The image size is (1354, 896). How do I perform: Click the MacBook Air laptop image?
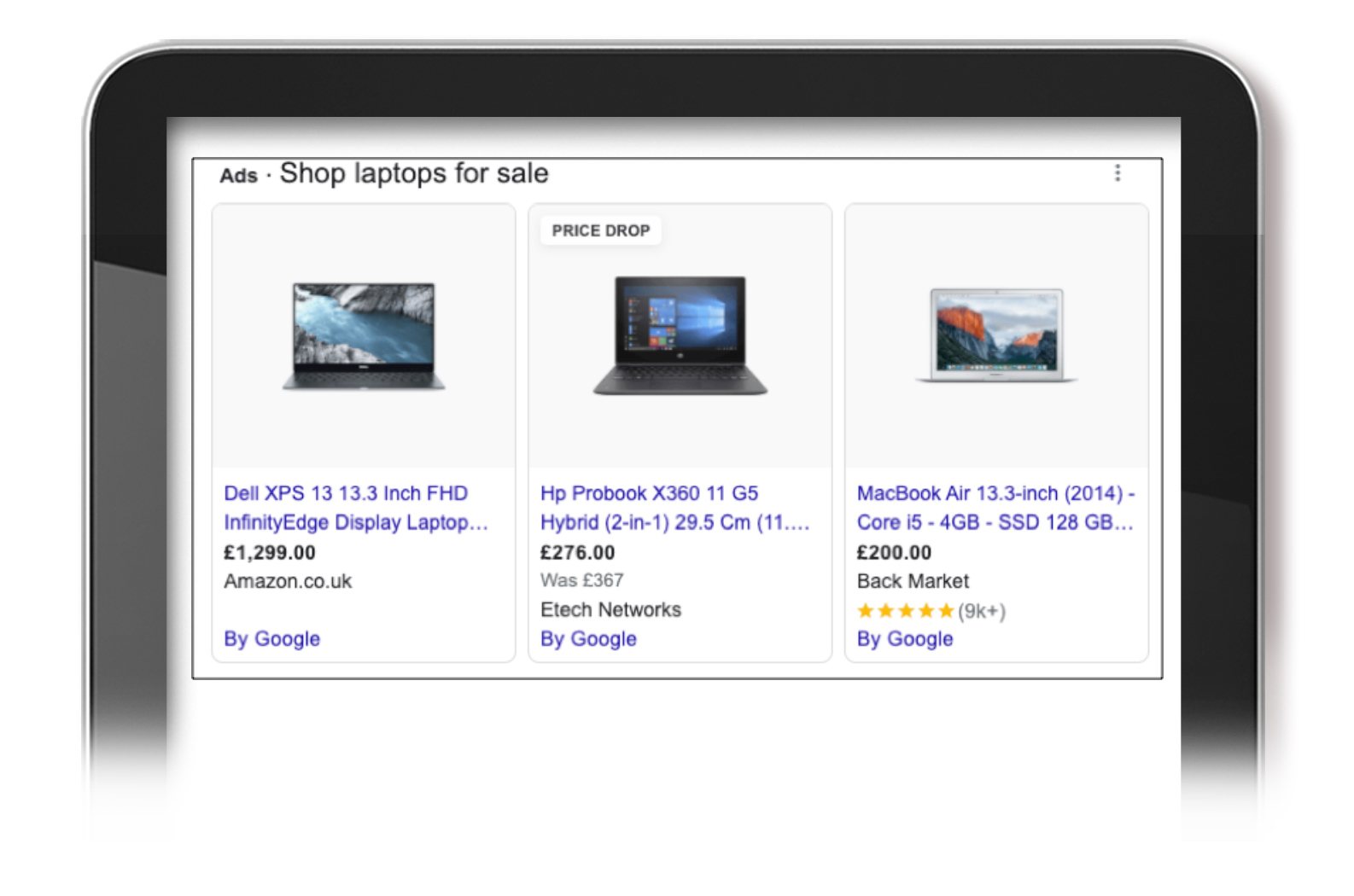click(996, 335)
